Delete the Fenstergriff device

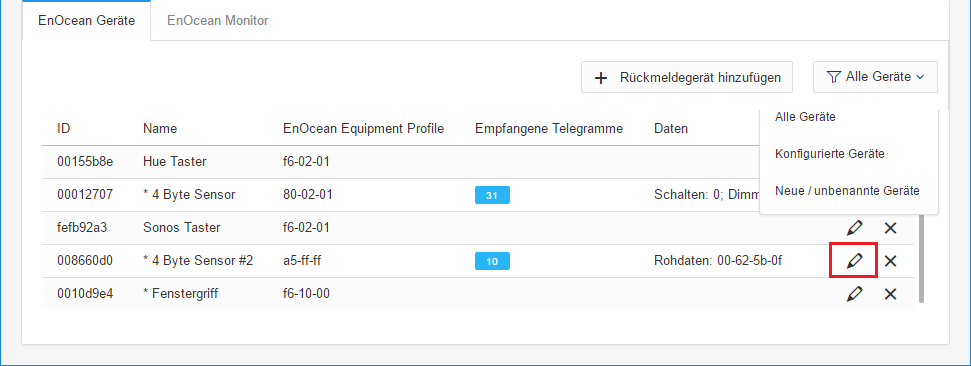click(x=890, y=294)
